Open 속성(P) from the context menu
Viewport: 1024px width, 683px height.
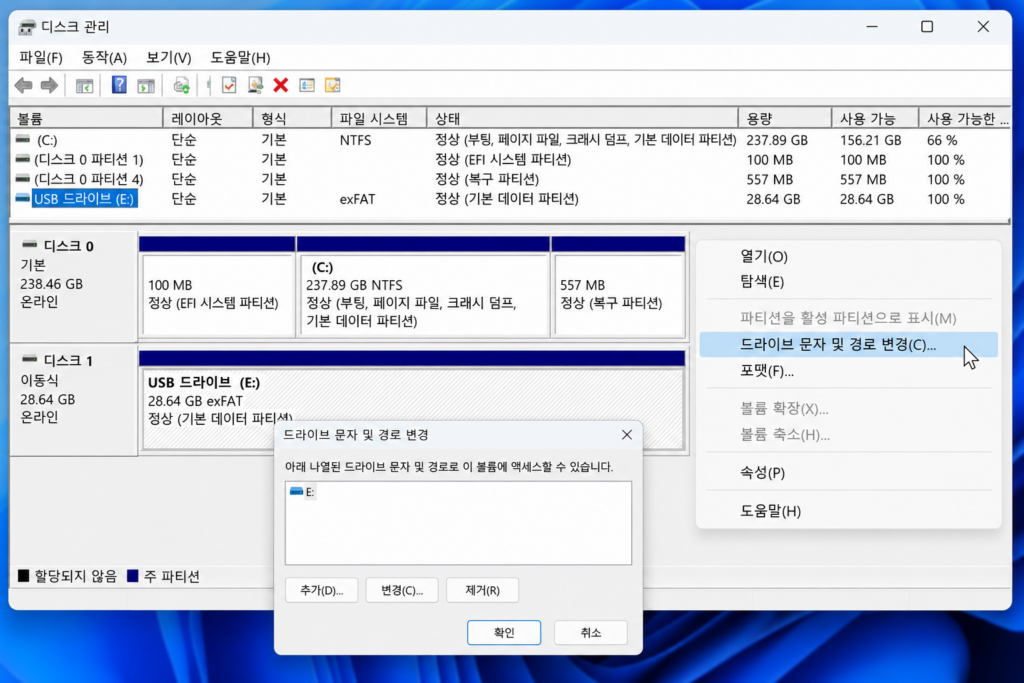click(x=848, y=473)
